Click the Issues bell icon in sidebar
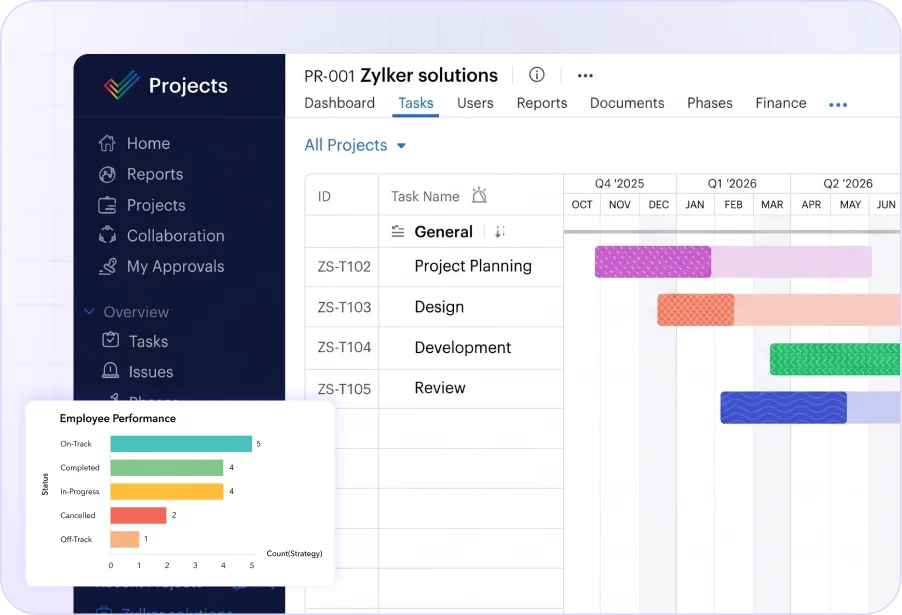This screenshot has width=902, height=615. tap(110, 370)
